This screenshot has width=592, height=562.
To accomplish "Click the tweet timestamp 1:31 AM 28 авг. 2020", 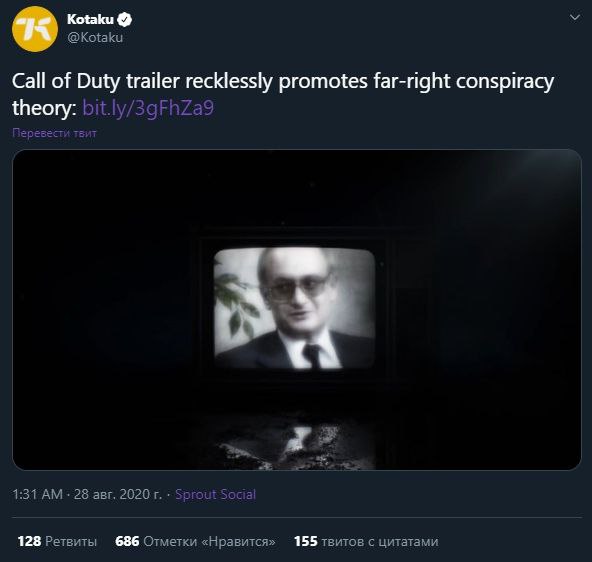I will 87,494.
